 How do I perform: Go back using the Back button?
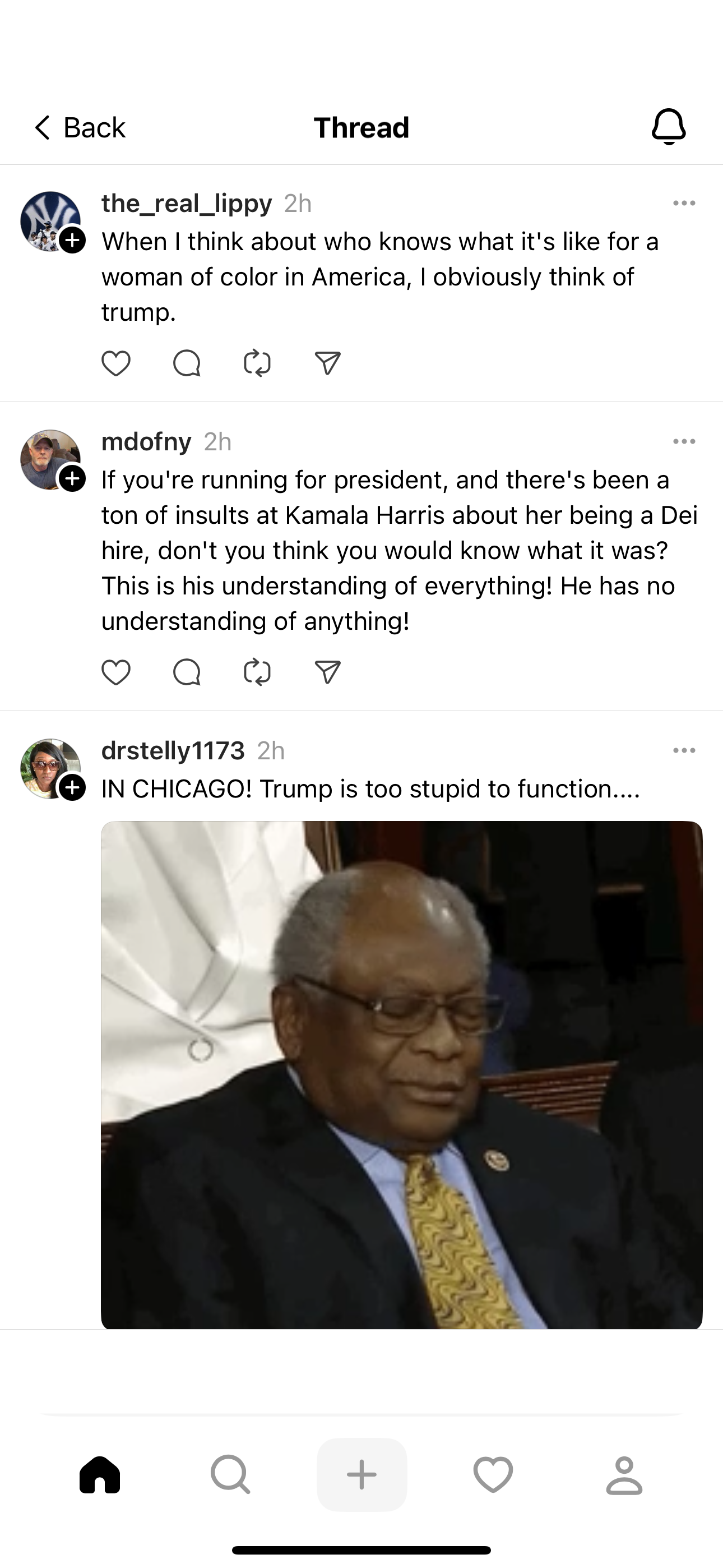pos(79,128)
